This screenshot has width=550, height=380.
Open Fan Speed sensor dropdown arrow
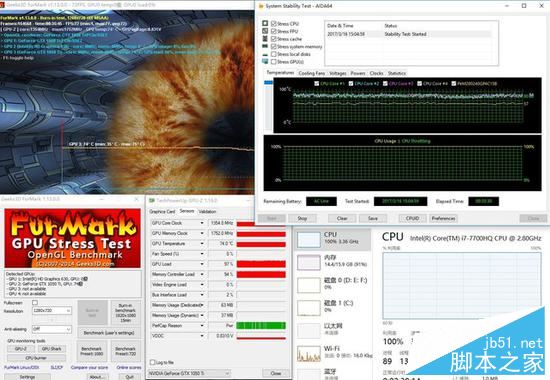click(202, 254)
